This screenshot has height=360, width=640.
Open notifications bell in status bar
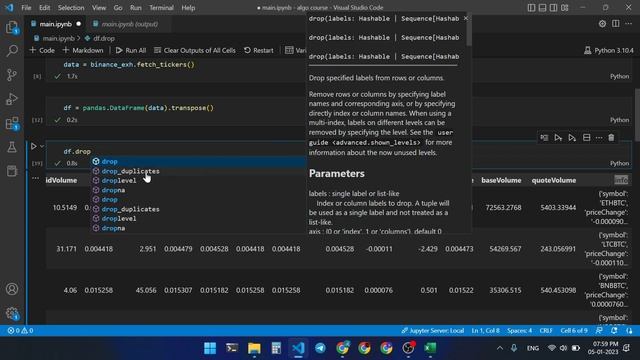pyautogui.click(x=614, y=331)
